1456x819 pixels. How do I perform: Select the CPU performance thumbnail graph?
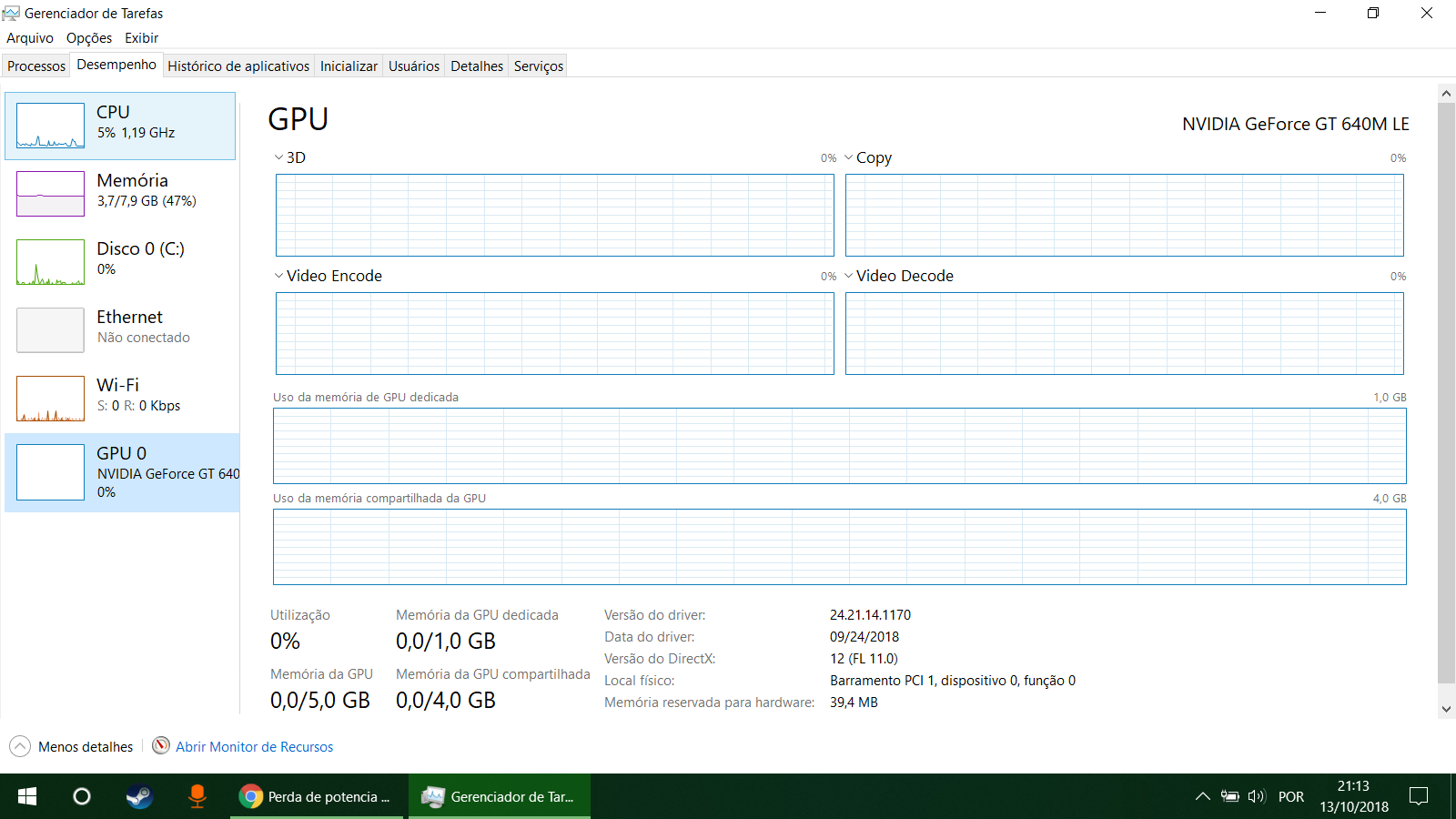pyautogui.click(x=50, y=126)
